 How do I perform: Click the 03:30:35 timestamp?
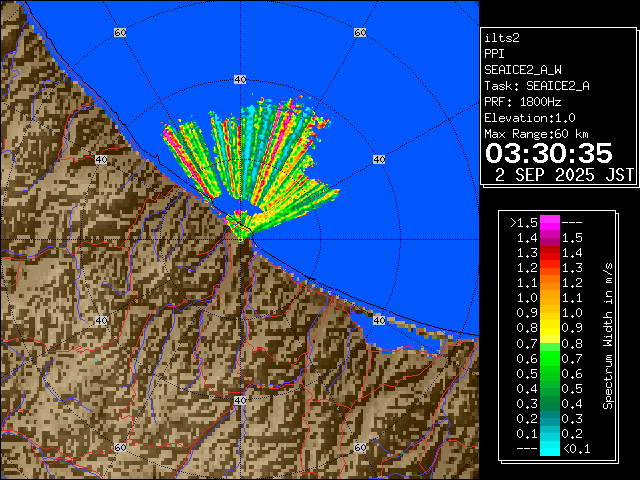[548, 153]
